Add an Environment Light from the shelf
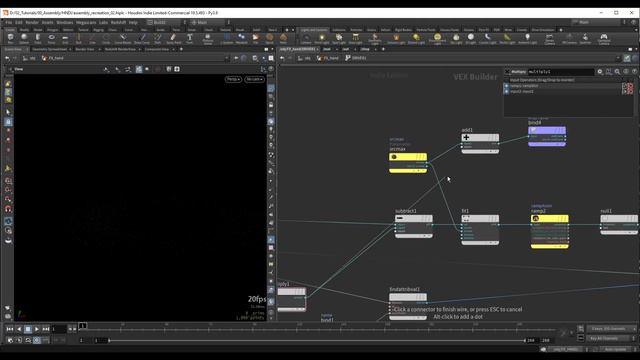This screenshot has height=360, width=640. [x=437, y=39]
